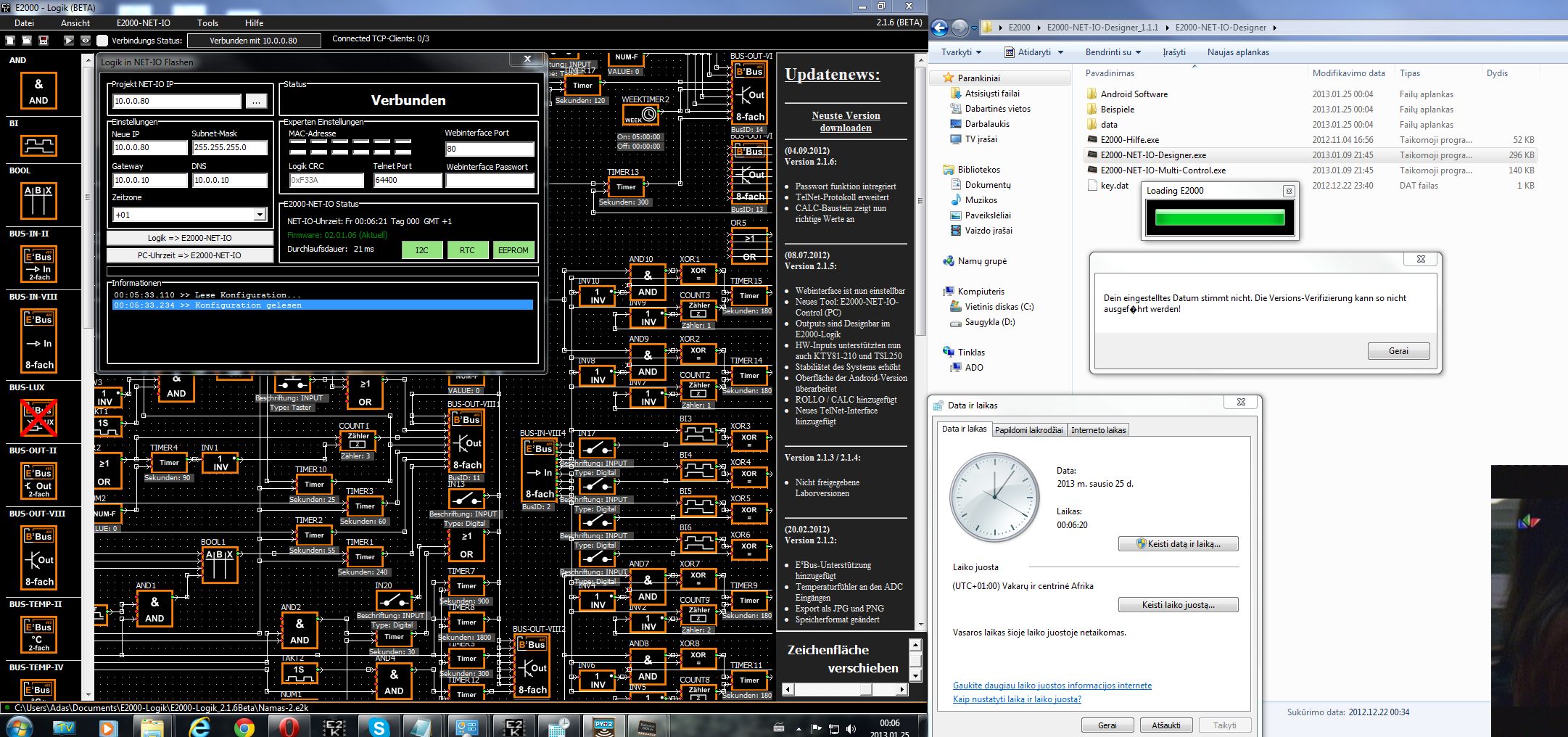Click the new file toolbar icon

[11, 41]
